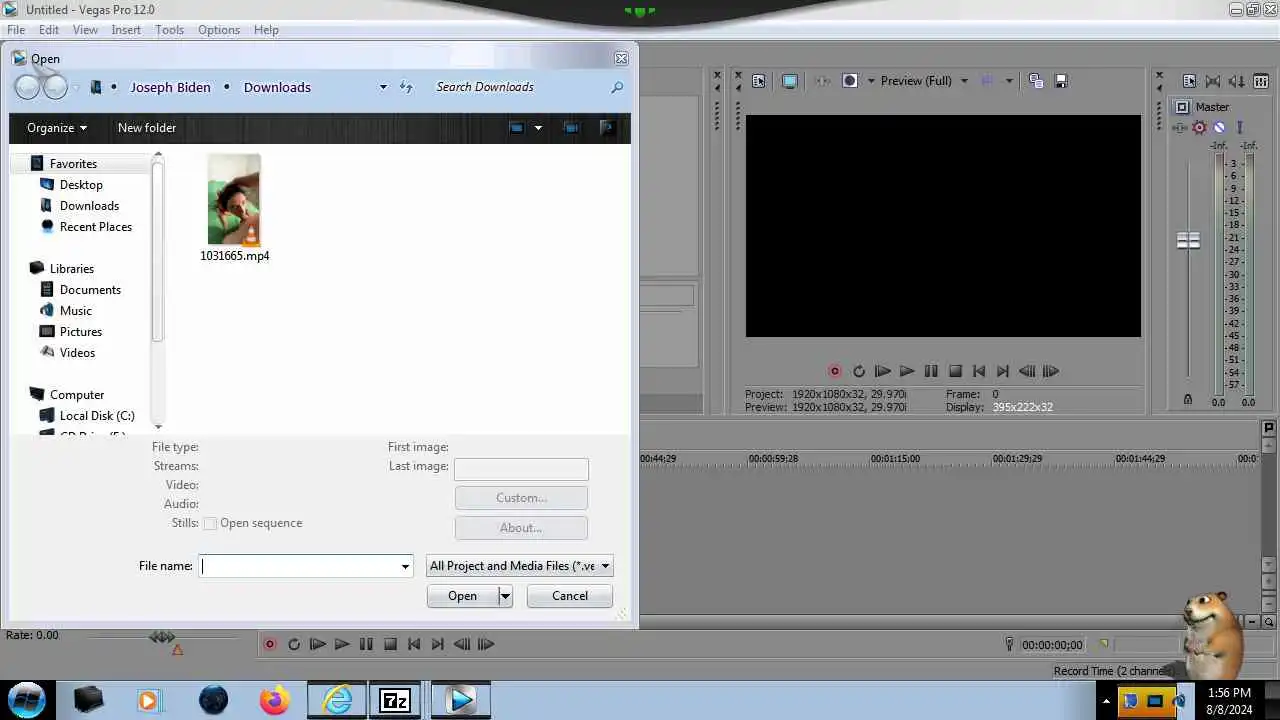Open the file type filter combo box

point(519,566)
